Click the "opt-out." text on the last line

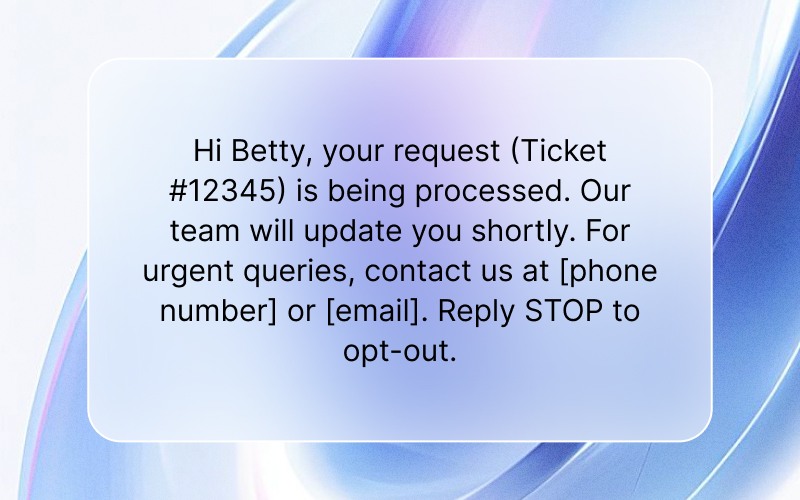399,350
